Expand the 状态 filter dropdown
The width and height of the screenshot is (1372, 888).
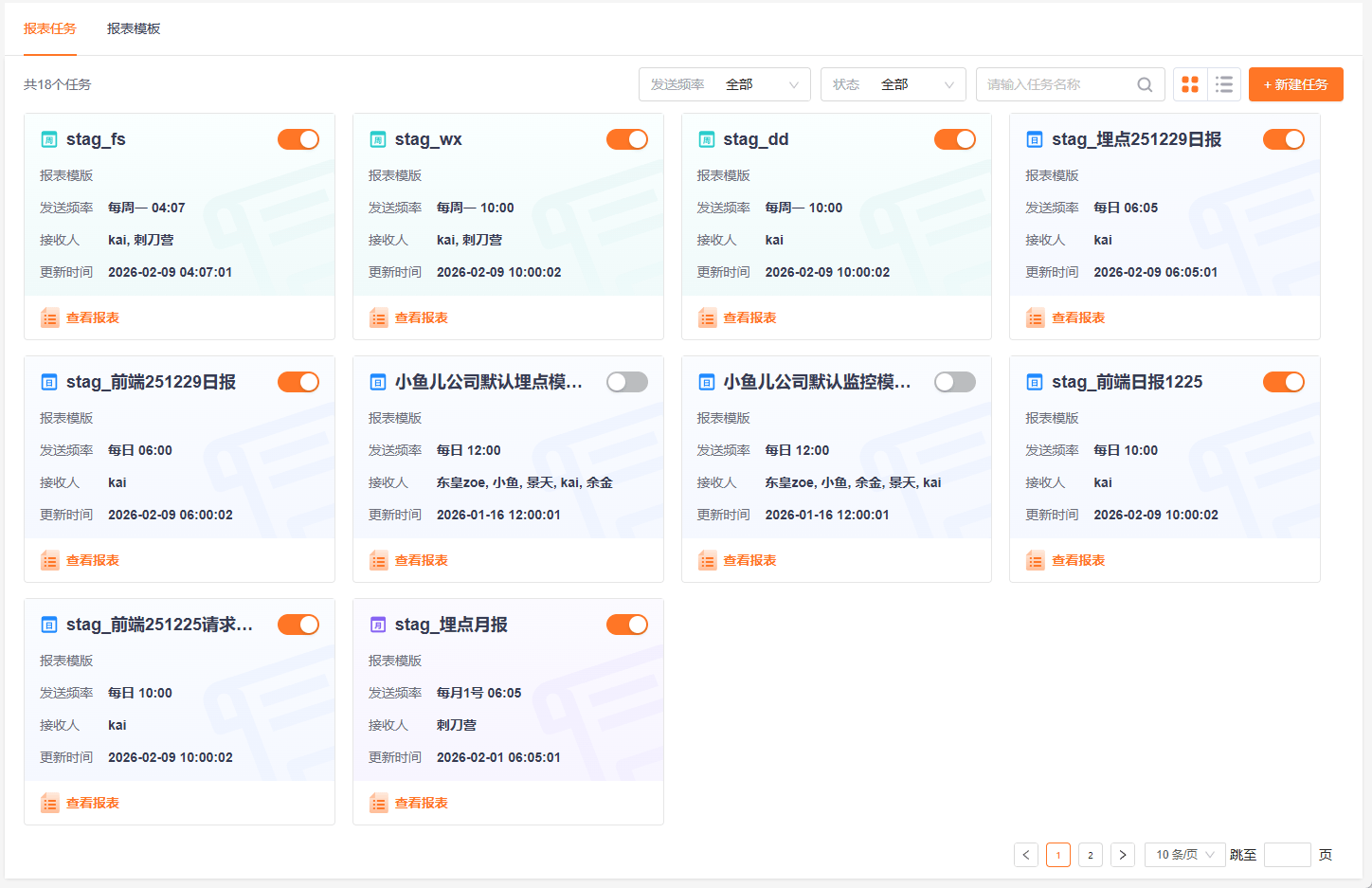tap(893, 84)
